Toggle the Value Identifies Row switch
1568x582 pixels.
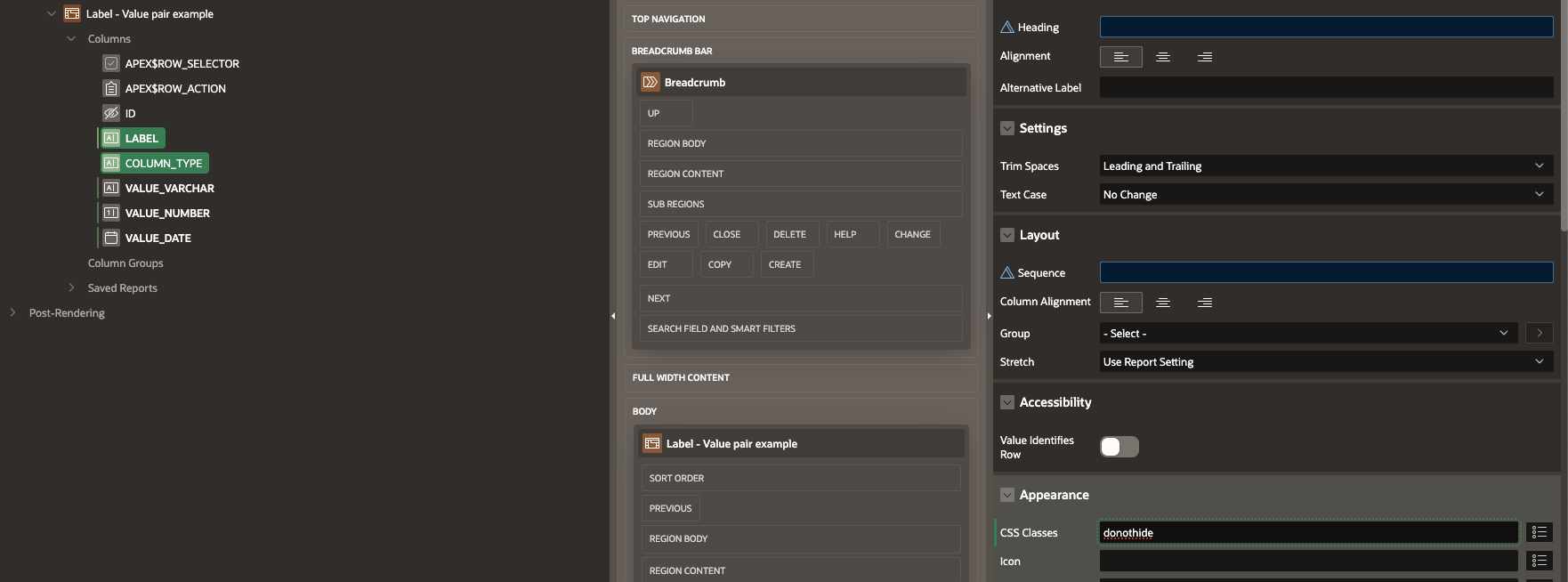pos(1119,447)
